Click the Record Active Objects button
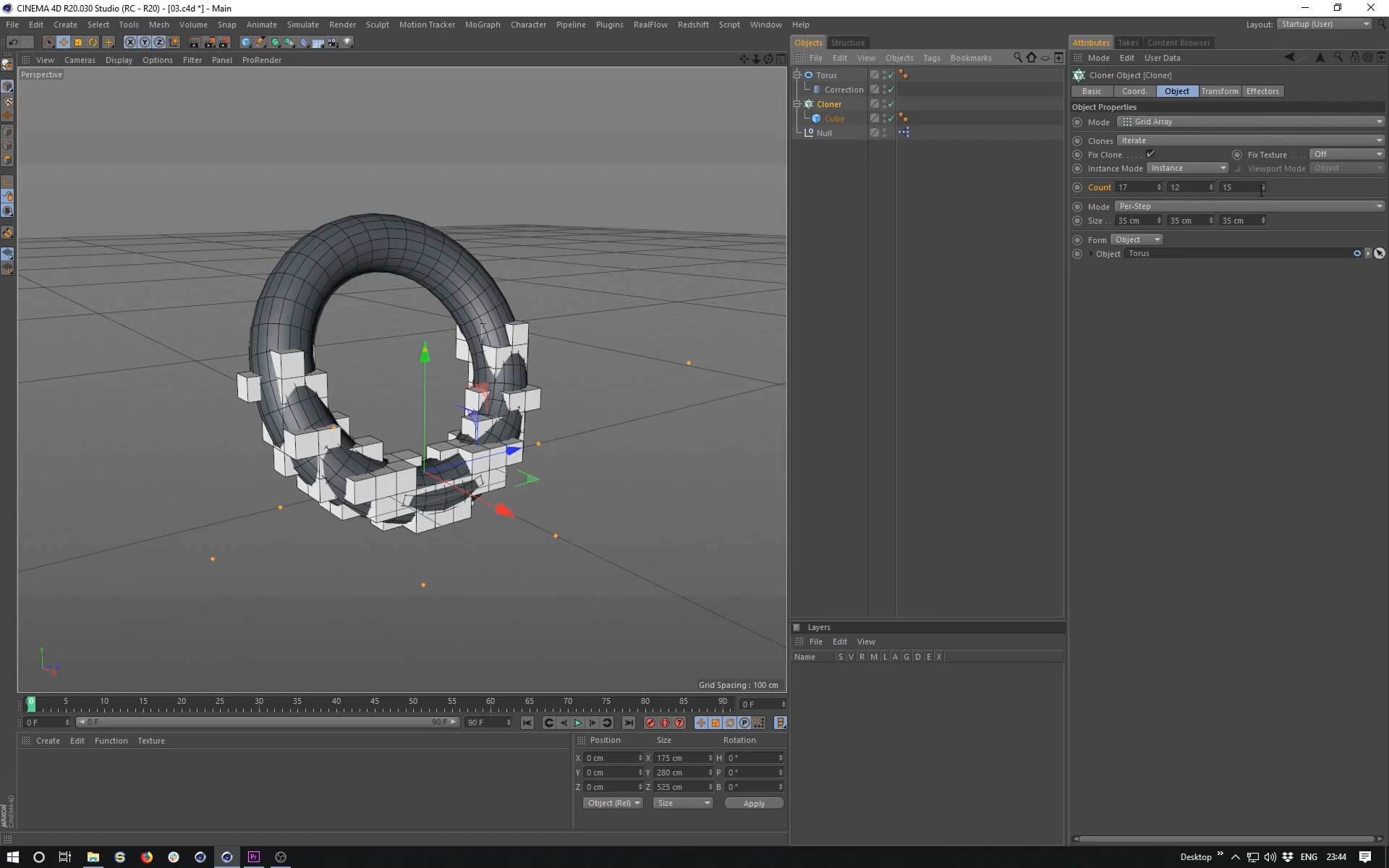1389x868 pixels. coord(650,723)
